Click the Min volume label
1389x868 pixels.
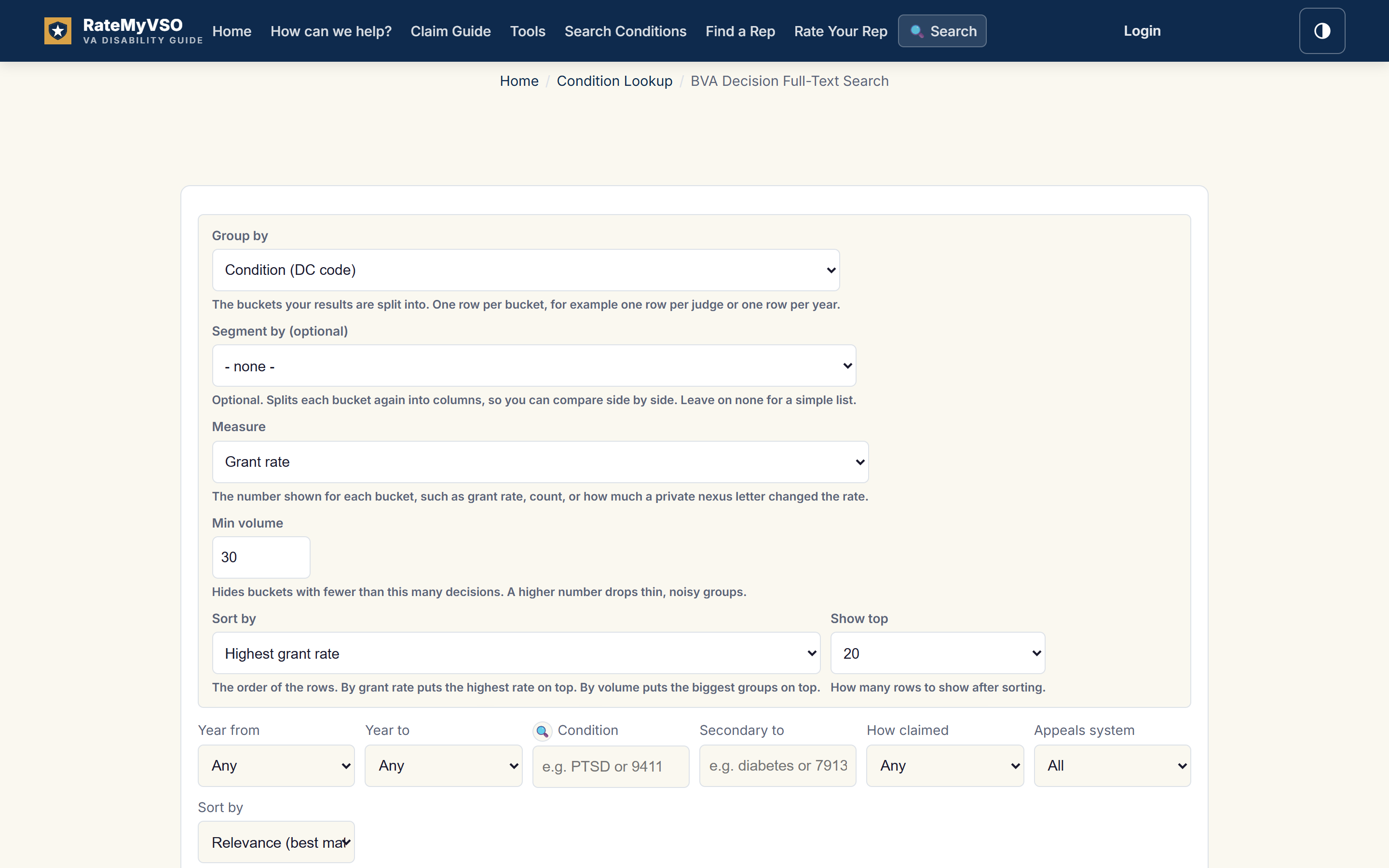tap(247, 523)
